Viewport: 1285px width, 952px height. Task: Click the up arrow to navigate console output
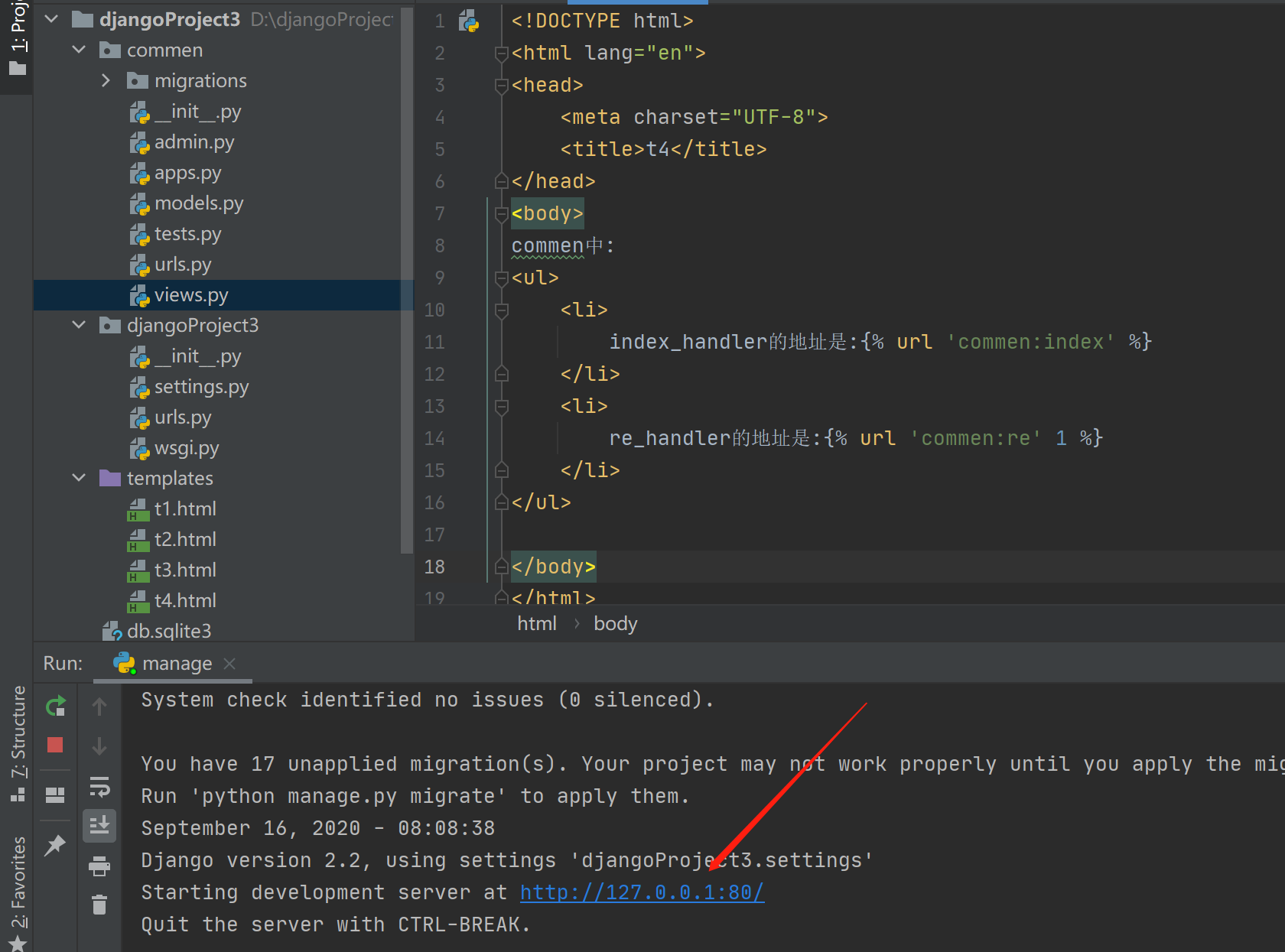click(99, 705)
